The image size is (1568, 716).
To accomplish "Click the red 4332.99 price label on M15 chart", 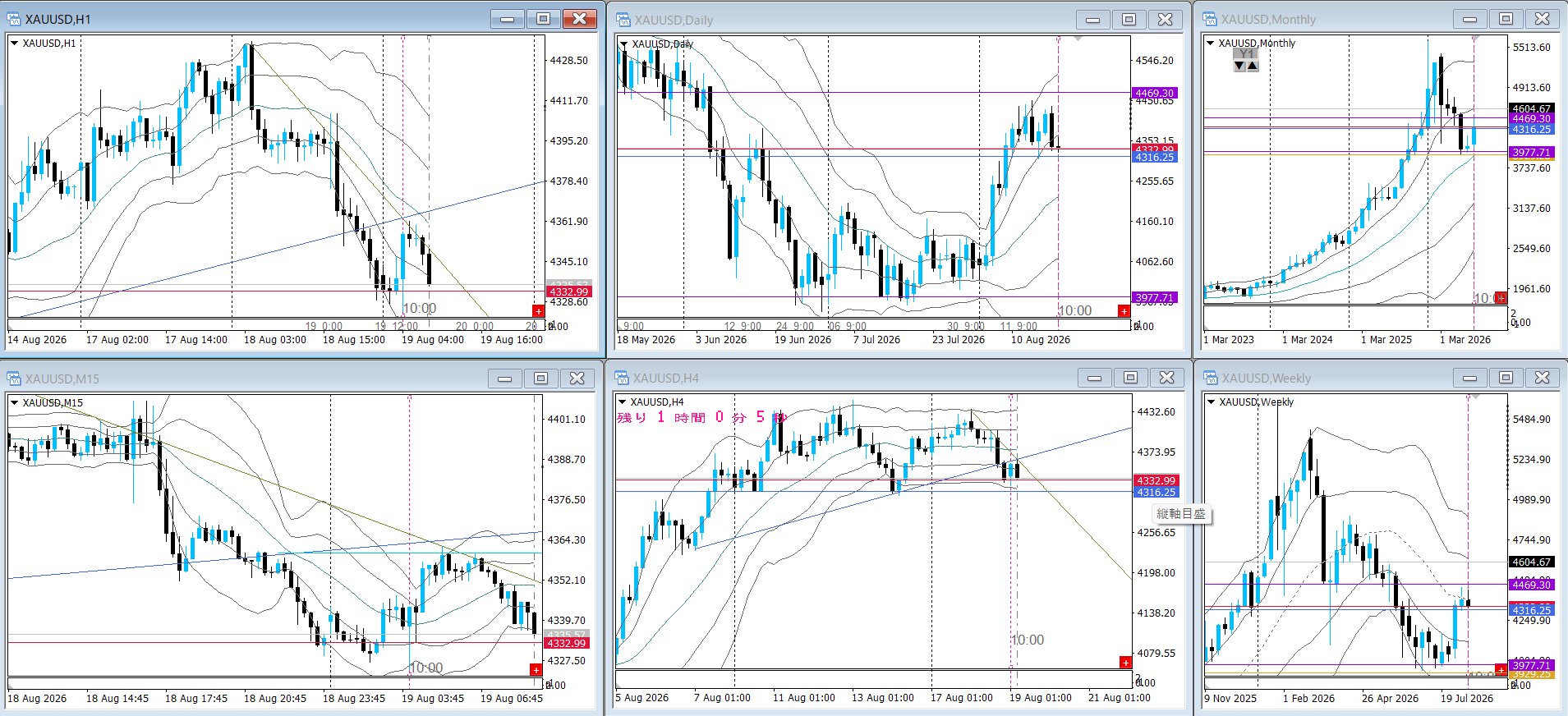I will 567,644.
